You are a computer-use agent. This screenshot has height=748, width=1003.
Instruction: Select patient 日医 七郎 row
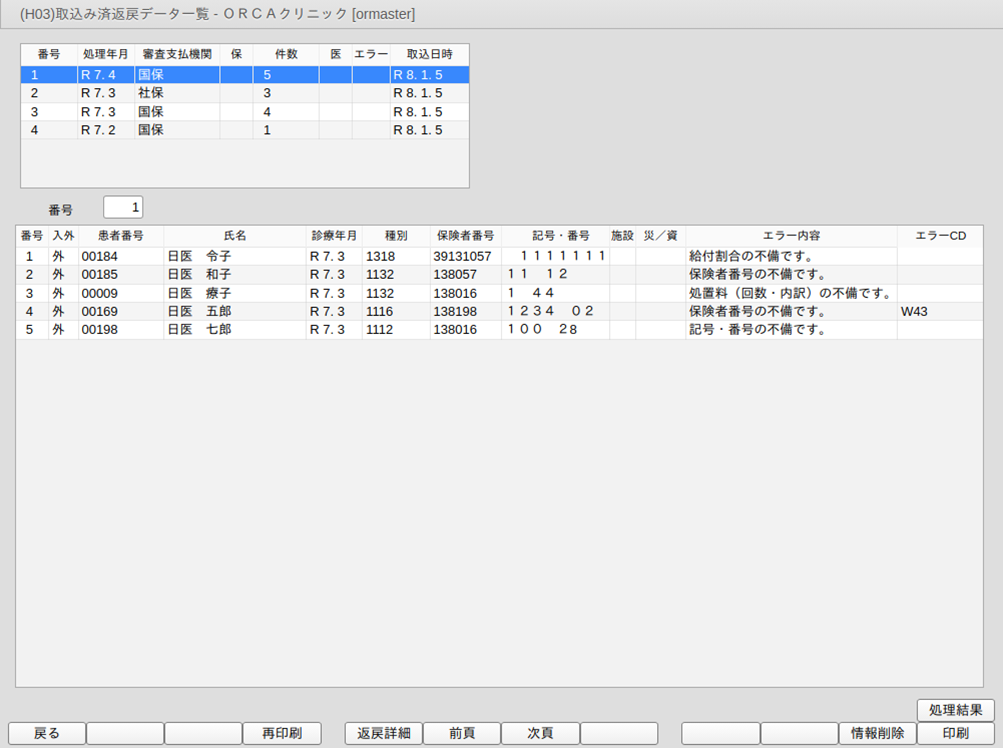498,330
